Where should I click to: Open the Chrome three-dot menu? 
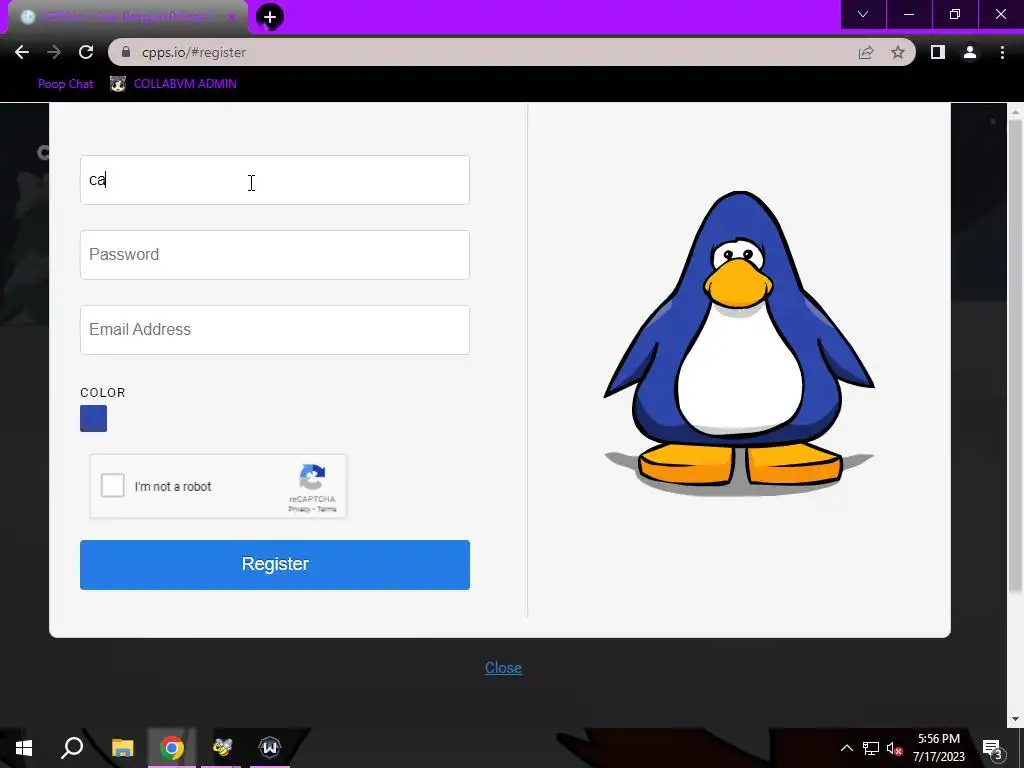1002,52
